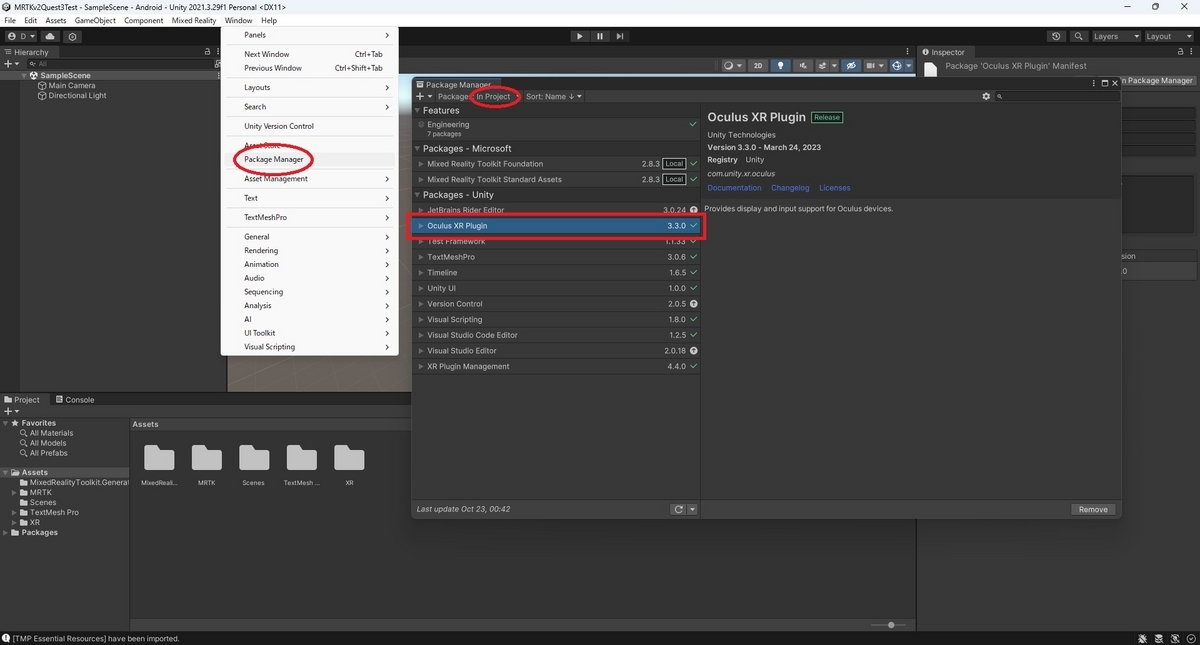Image resolution: width=1200 pixels, height=645 pixels.
Task: Click the Step button next to Pause
Action: 621,36
